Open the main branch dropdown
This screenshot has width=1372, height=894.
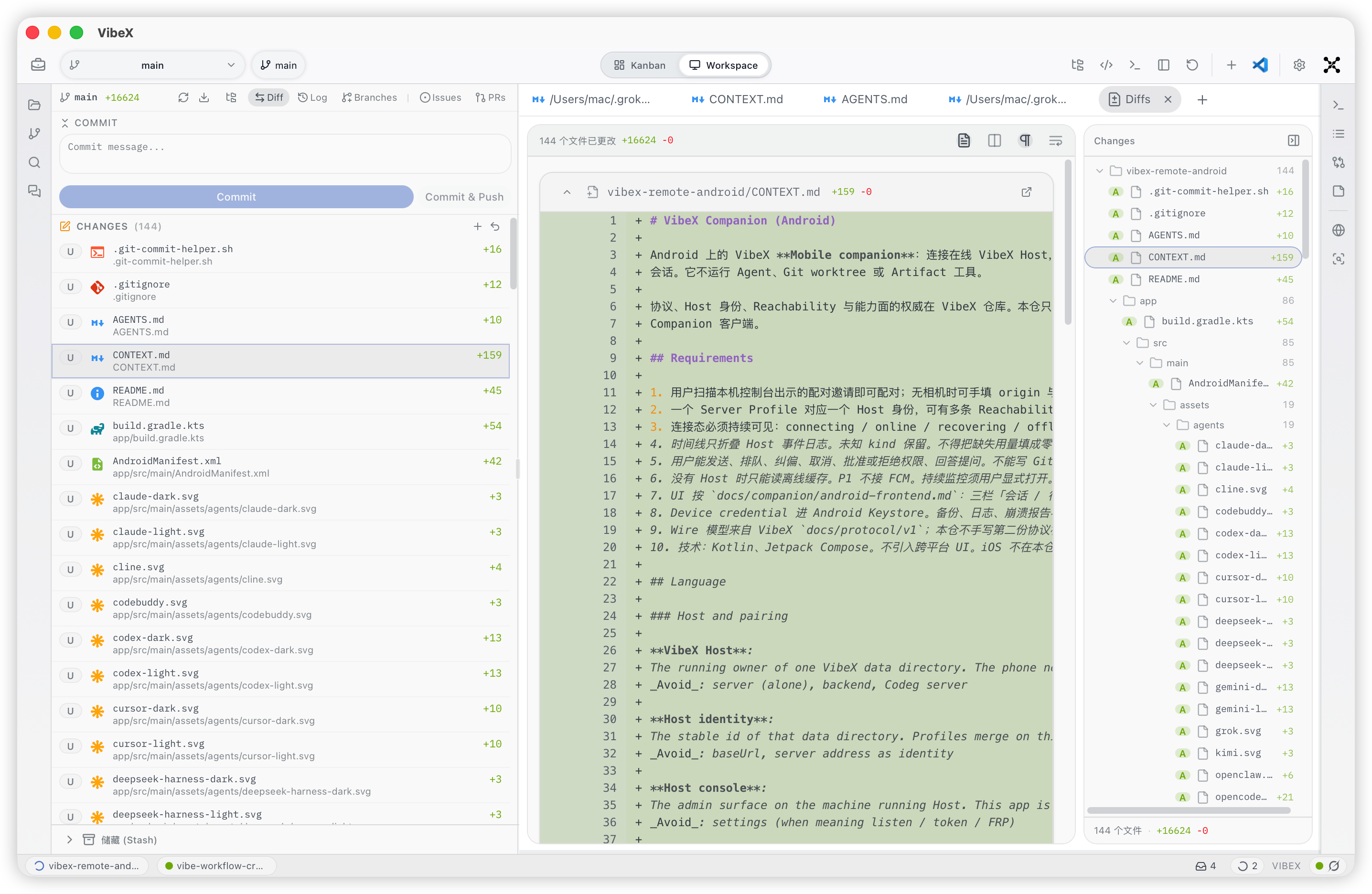(x=152, y=65)
